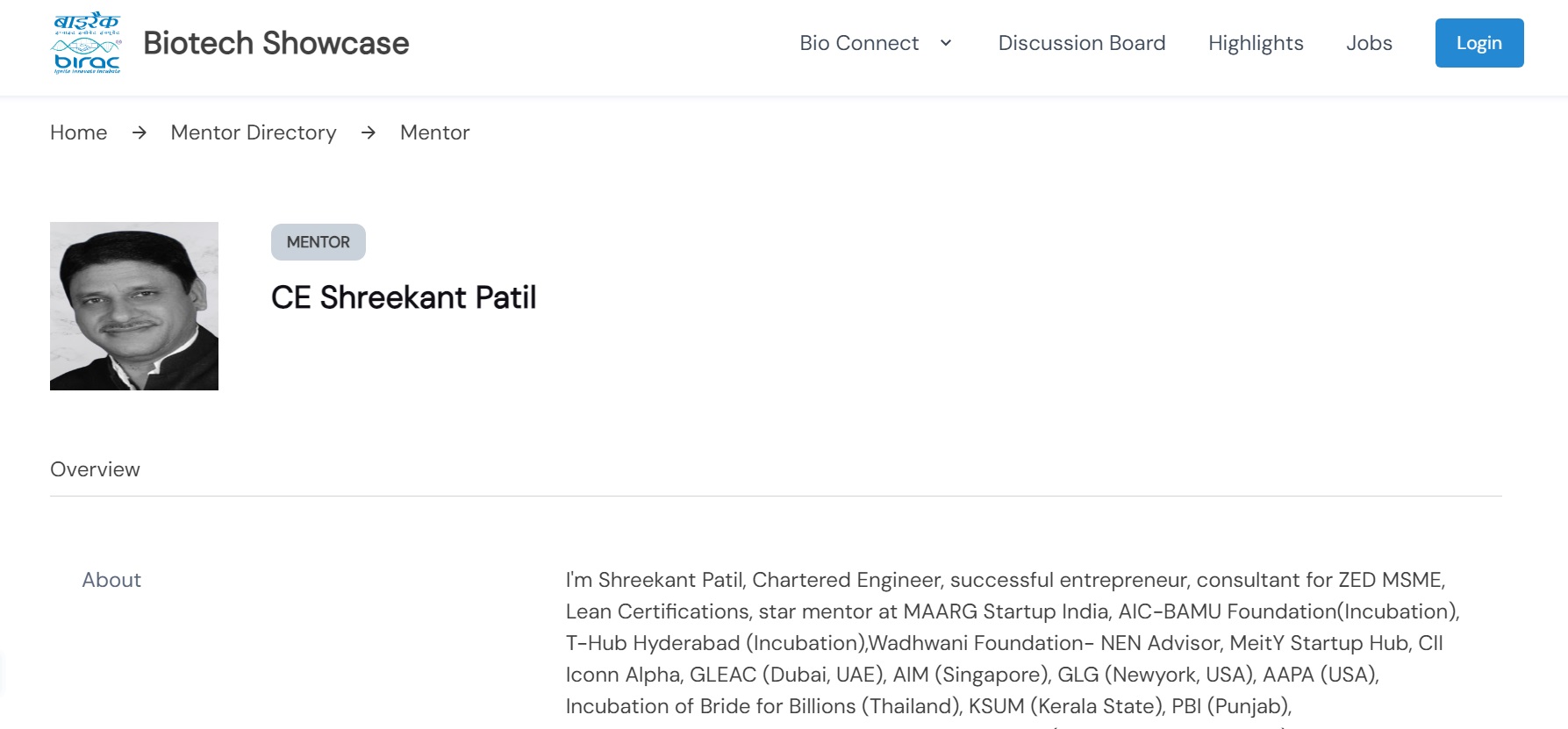
Task: Open the Highlights section
Action: click(x=1256, y=43)
